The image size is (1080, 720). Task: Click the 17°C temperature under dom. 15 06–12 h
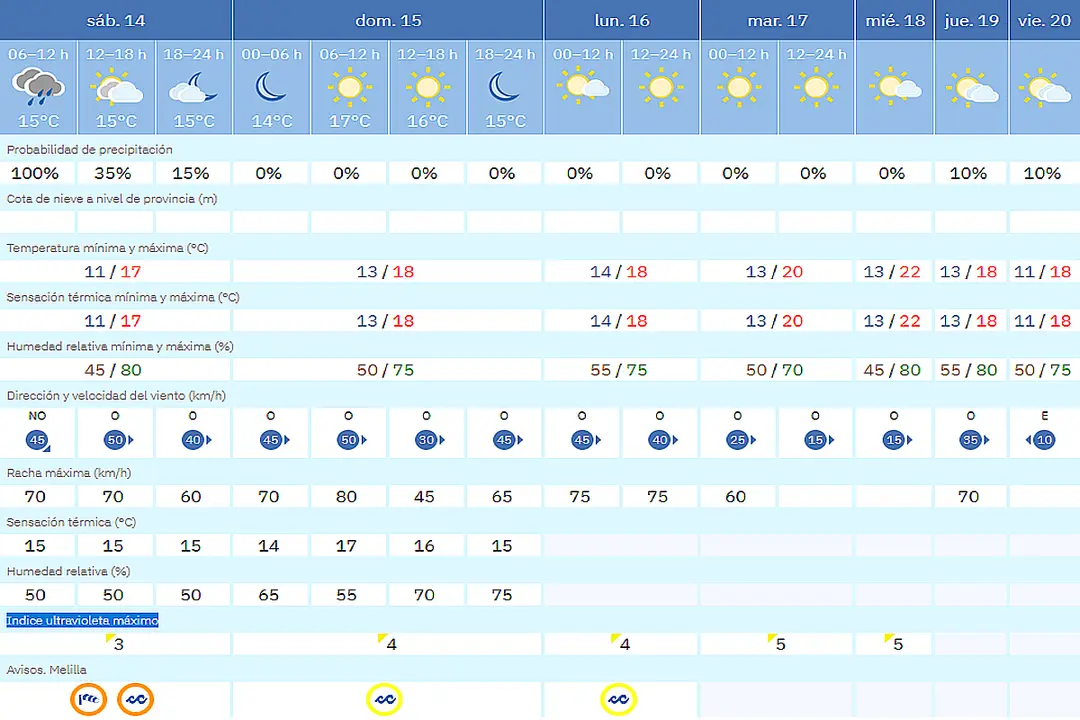pyautogui.click(x=350, y=121)
